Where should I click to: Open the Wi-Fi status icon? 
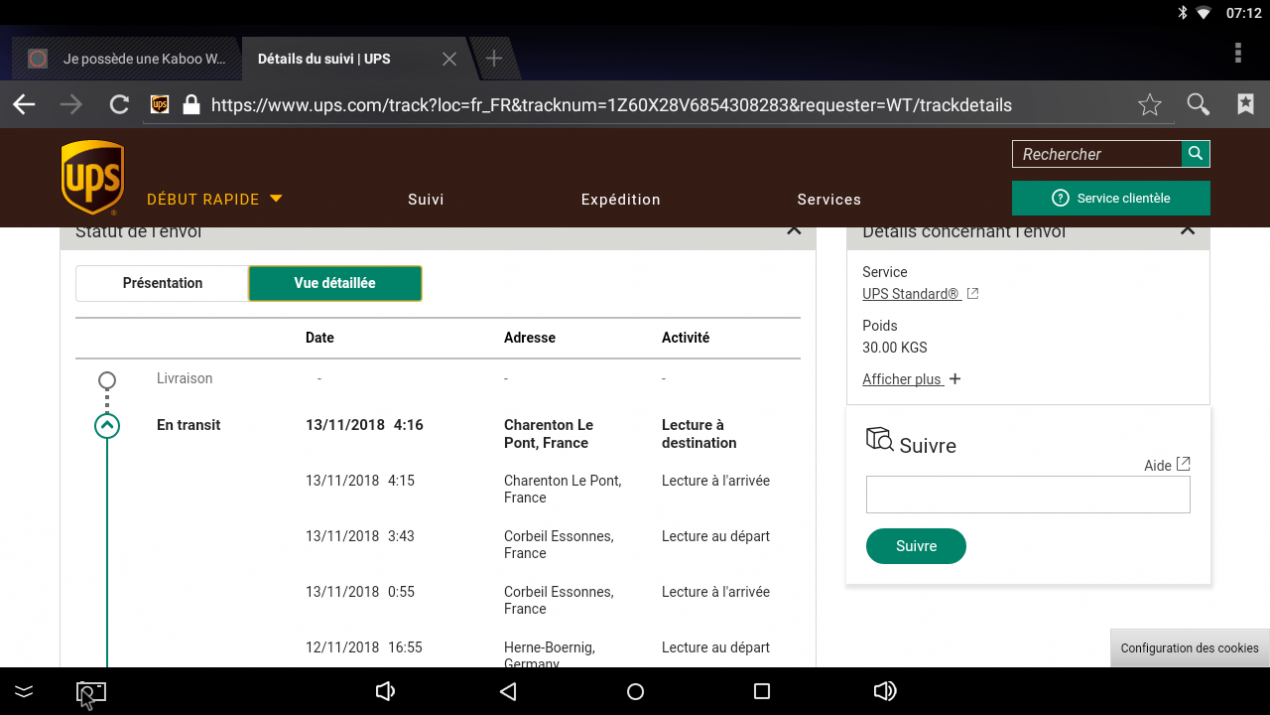(1204, 13)
